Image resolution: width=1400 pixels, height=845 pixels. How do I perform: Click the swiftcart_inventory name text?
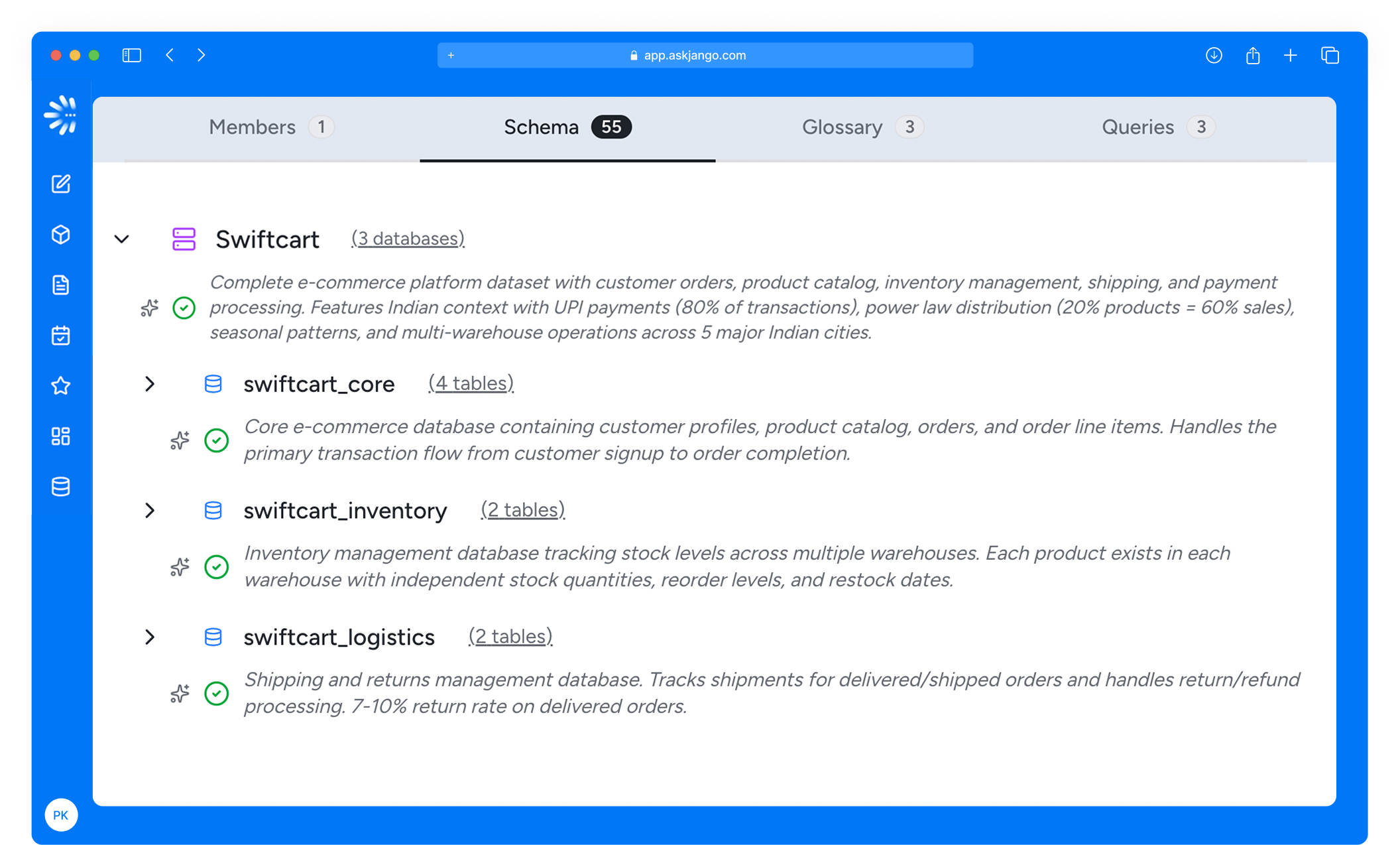345,511
